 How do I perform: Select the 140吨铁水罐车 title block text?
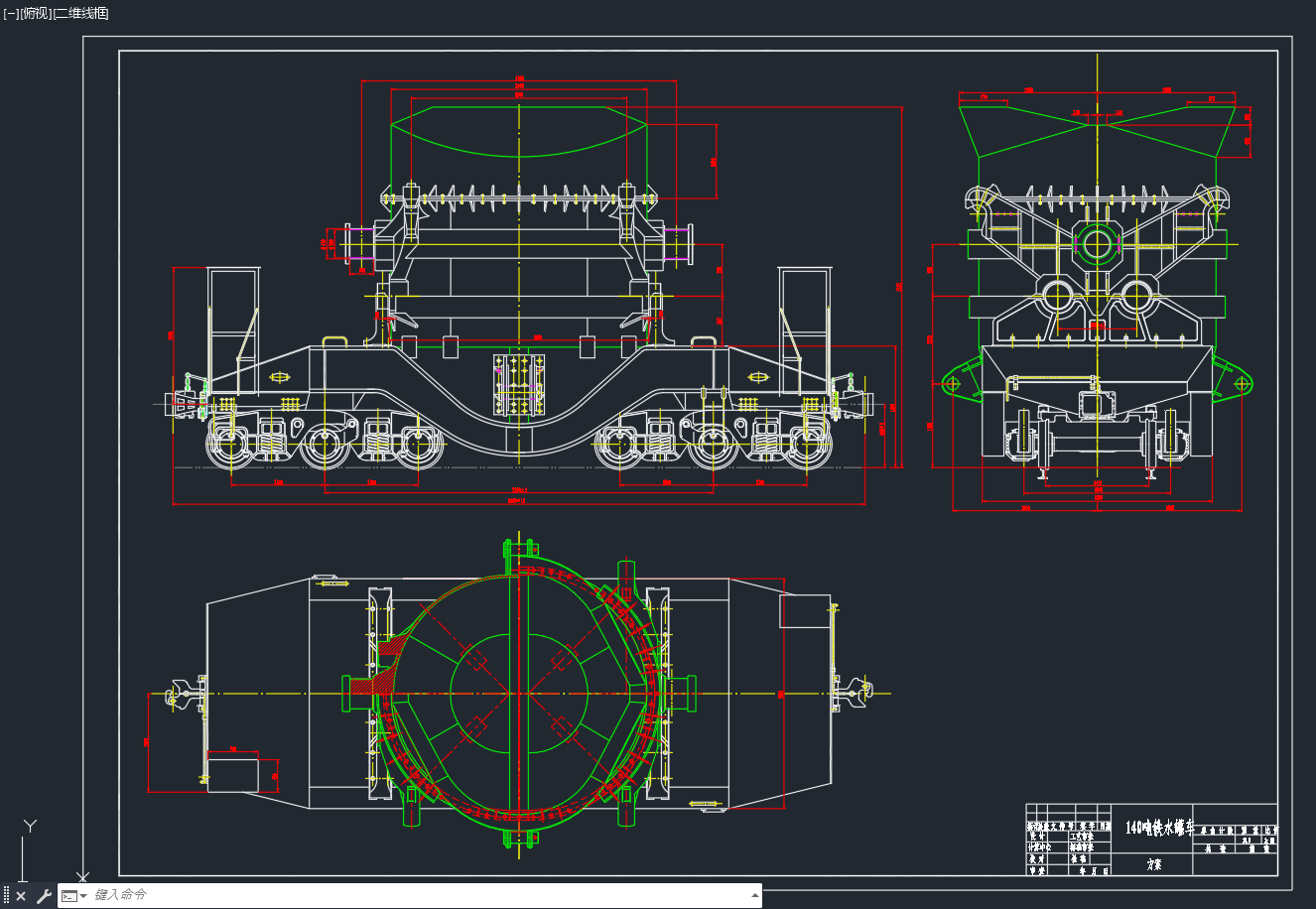pyautogui.click(x=1159, y=828)
